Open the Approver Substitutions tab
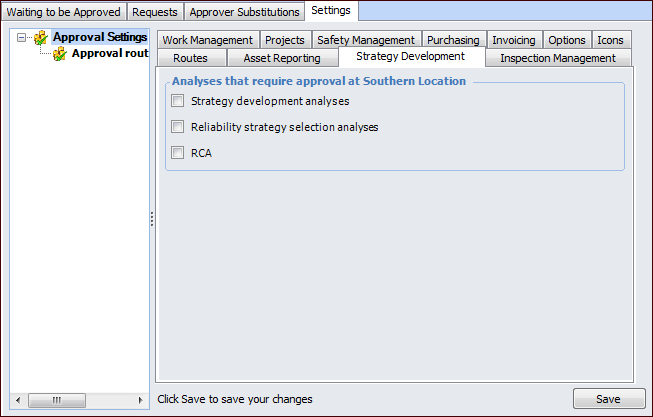Screen dimensions: 653x417 click(x=244, y=12)
